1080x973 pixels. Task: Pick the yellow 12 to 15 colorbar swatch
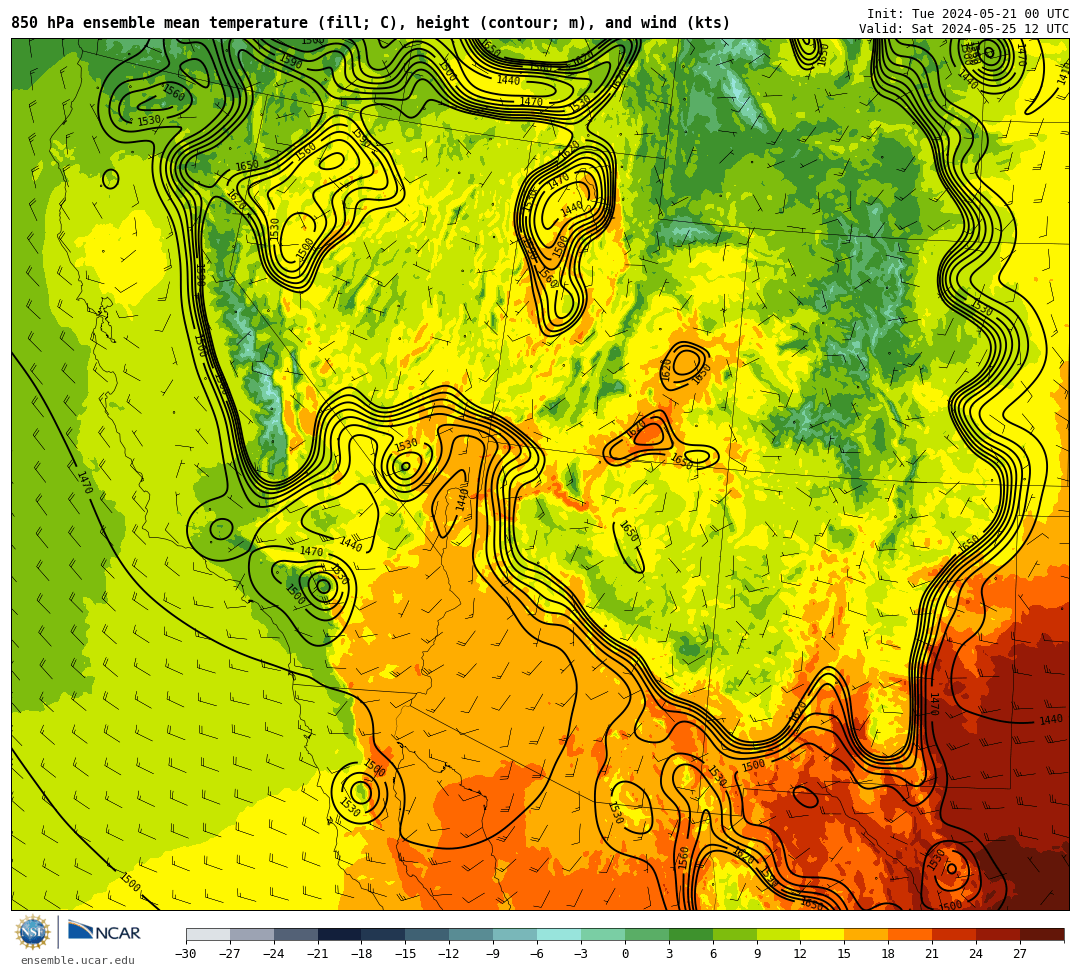coord(823,934)
